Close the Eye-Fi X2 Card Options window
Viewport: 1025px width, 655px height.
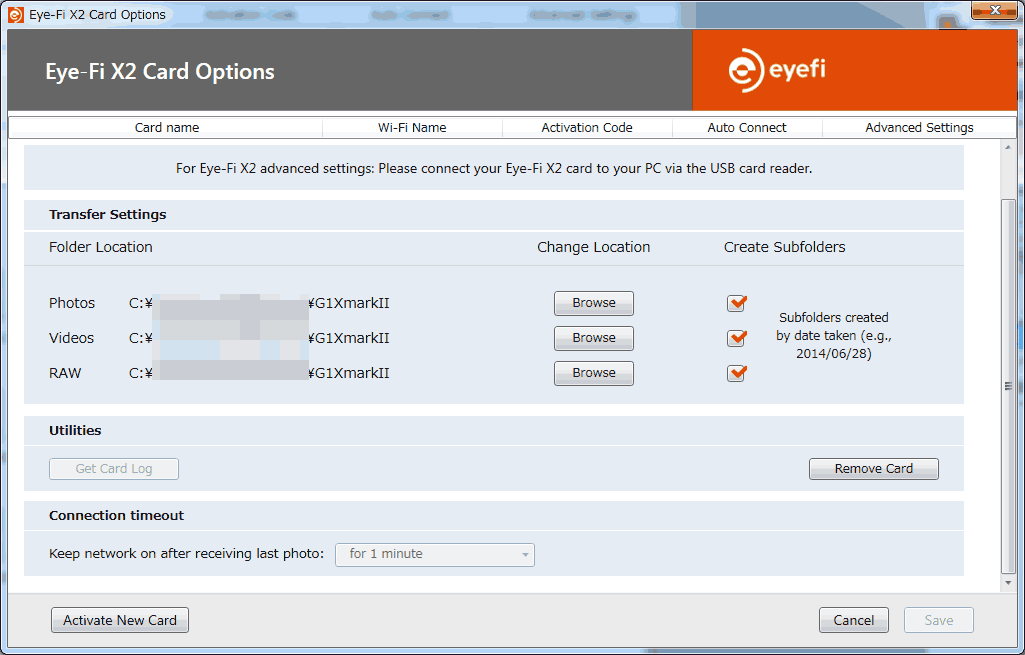point(994,10)
